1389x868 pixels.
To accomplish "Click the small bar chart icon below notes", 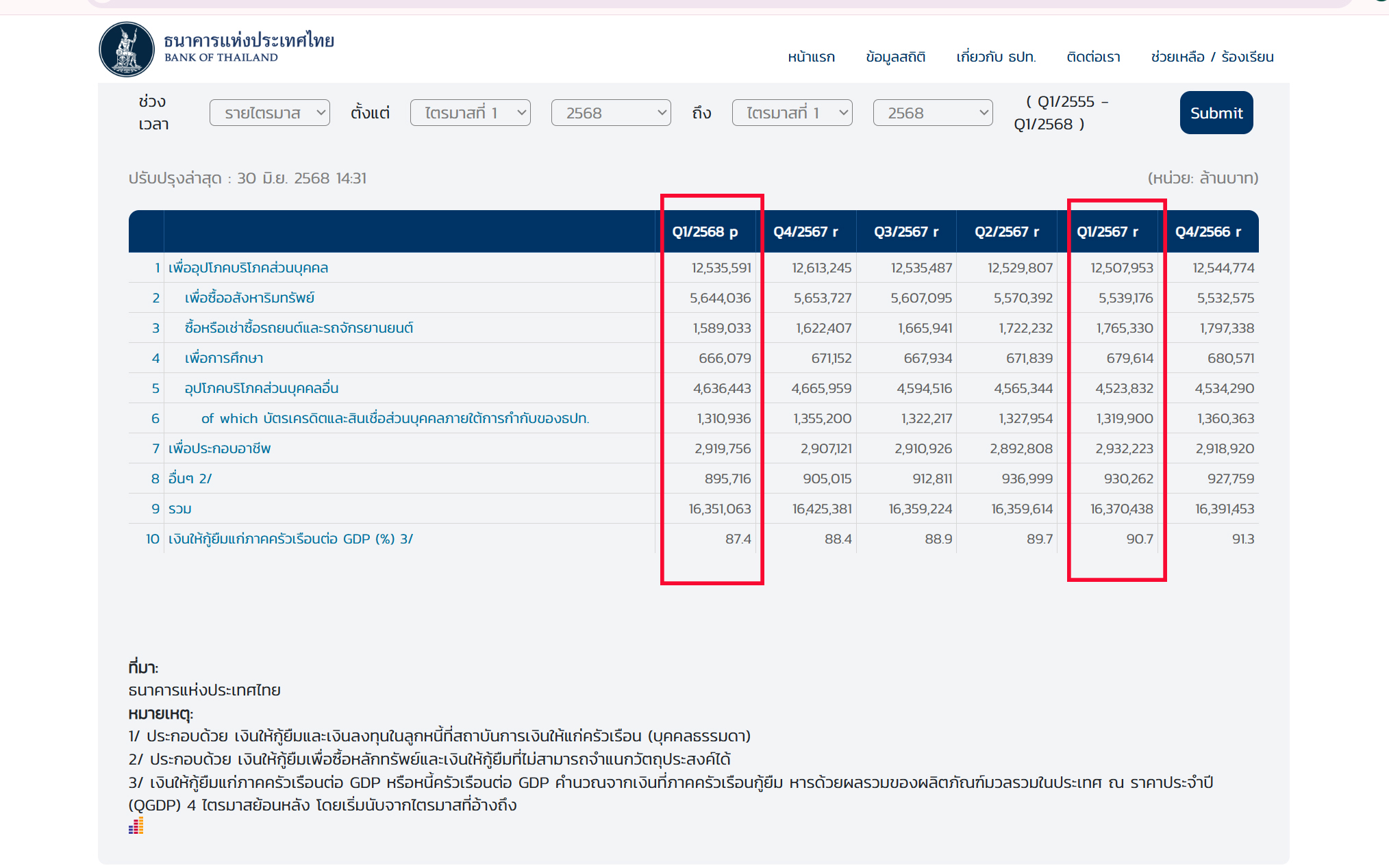I will click(x=136, y=826).
